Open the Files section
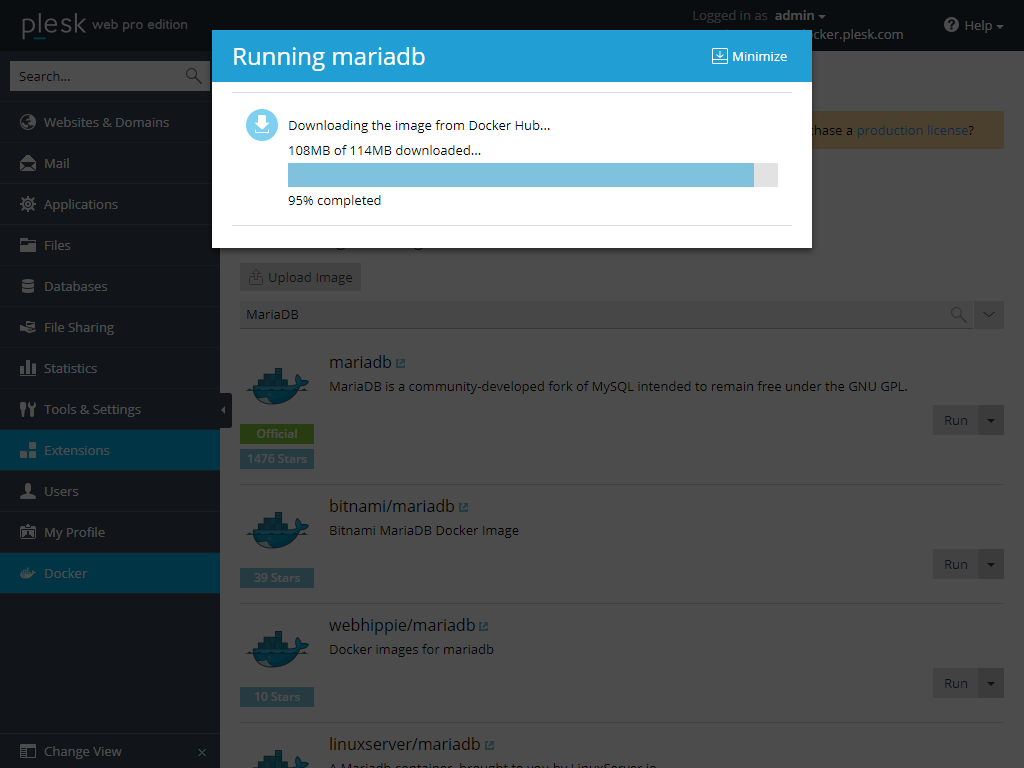The image size is (1024, 768). pyautogui.click(x=110, y=246)
